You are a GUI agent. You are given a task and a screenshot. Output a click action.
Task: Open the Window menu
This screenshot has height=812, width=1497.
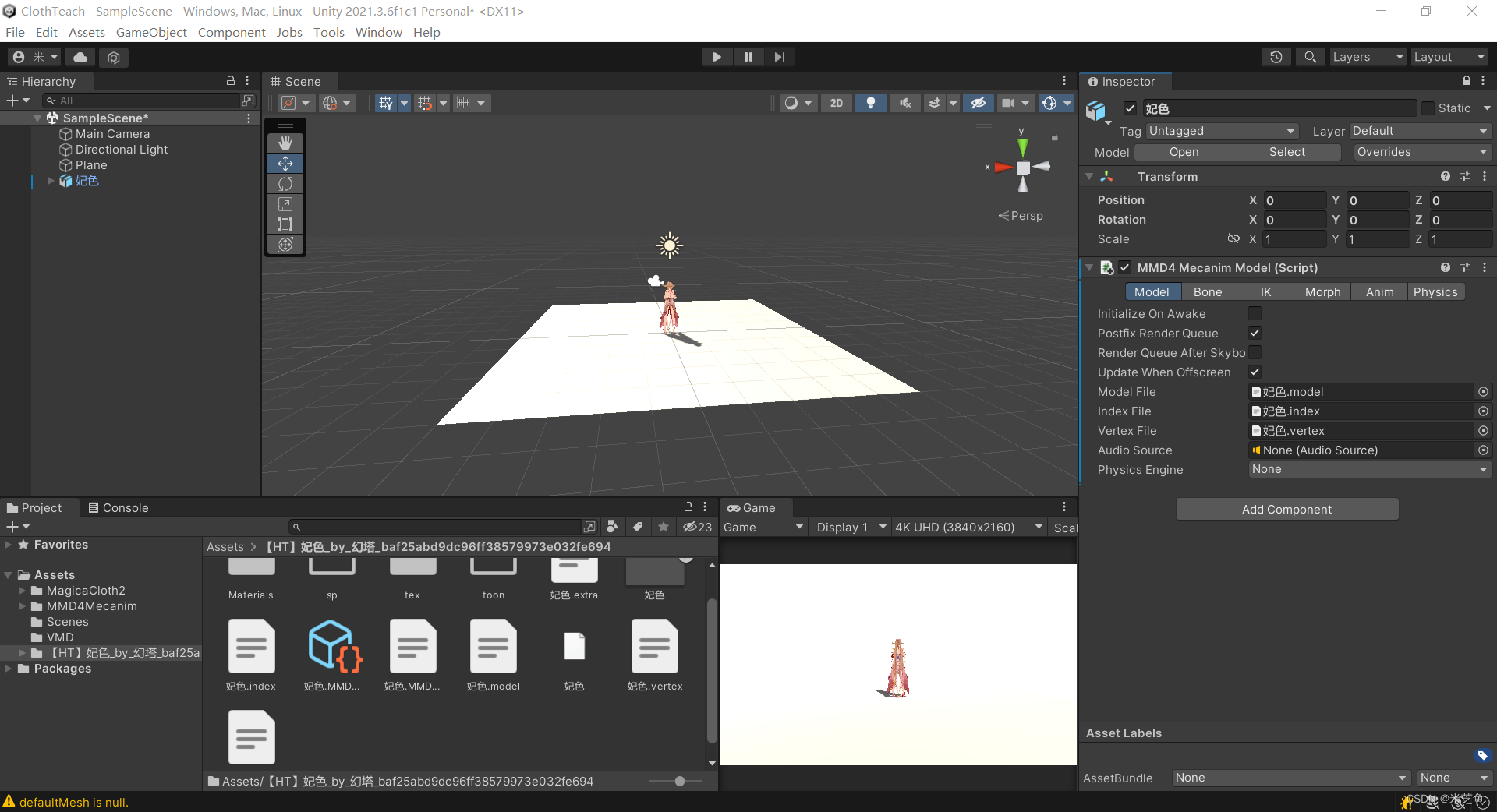(x=379, y=32)
